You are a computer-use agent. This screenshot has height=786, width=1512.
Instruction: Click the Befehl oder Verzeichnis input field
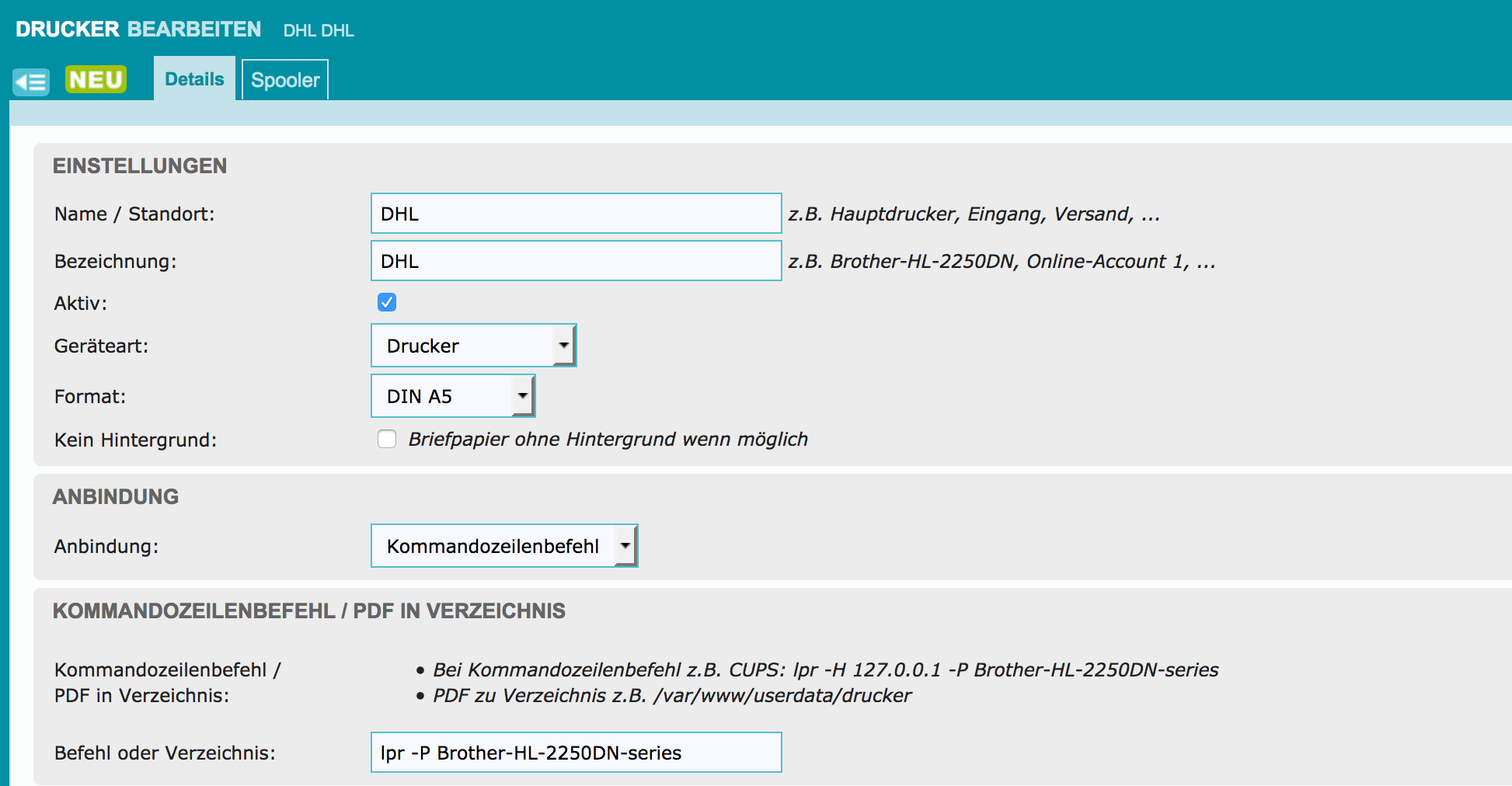[x=576, y=753]
